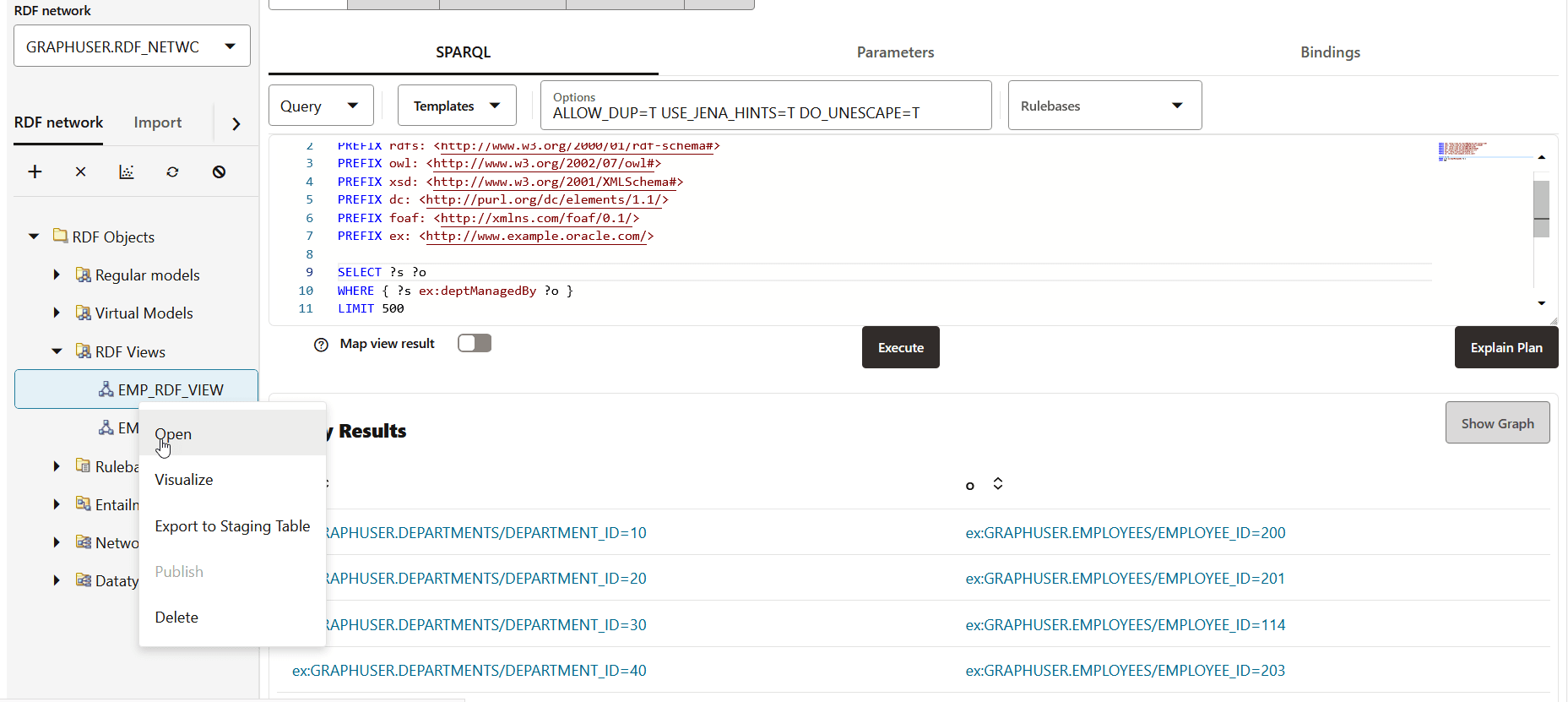Image resolution: width=1568 pixels, height=702 pixels.
Task: Open link EMPLOYEE_ID=203
Action: [1126, 671]
